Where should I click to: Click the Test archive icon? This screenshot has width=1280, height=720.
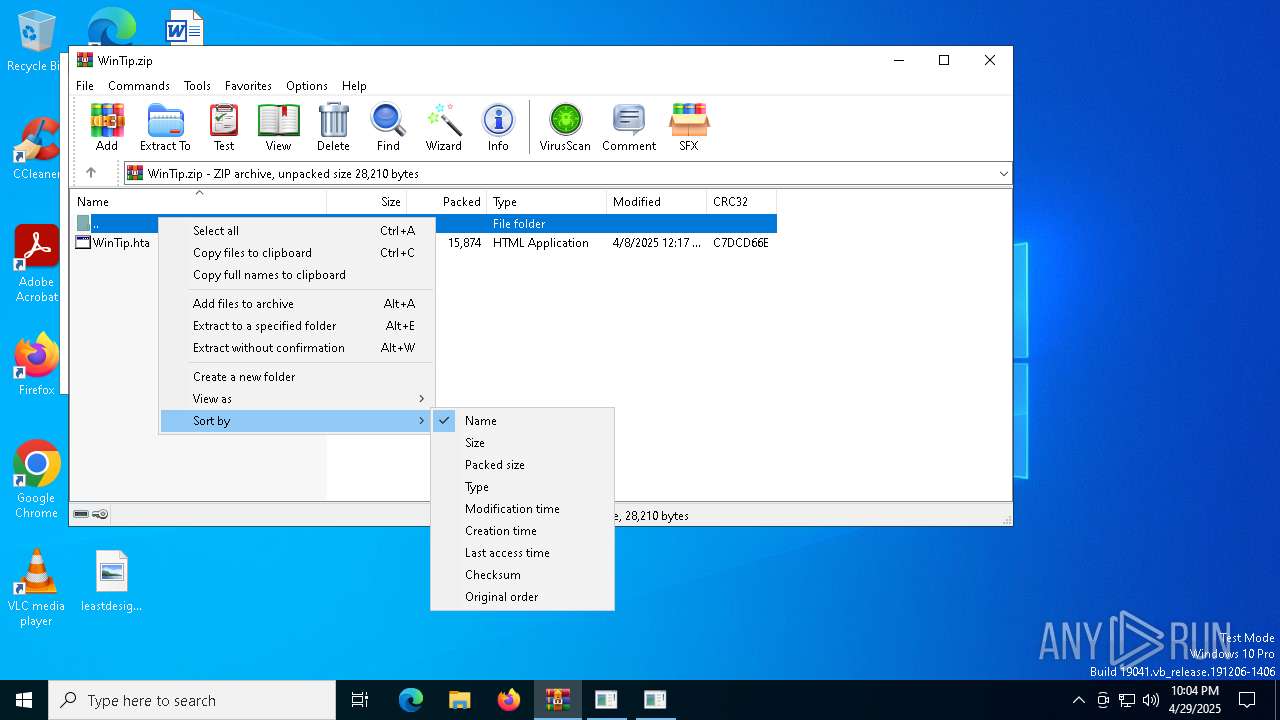pyautogui.click(x=224, y=127)
